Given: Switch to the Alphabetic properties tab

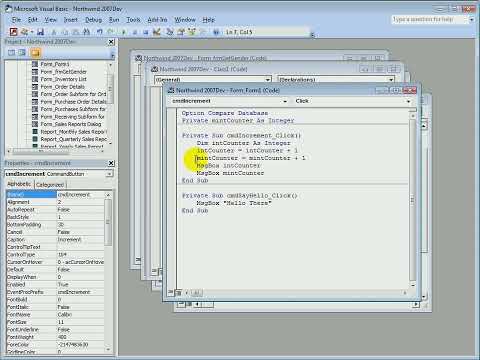Looking at the screenshot, I should (19, 184).
